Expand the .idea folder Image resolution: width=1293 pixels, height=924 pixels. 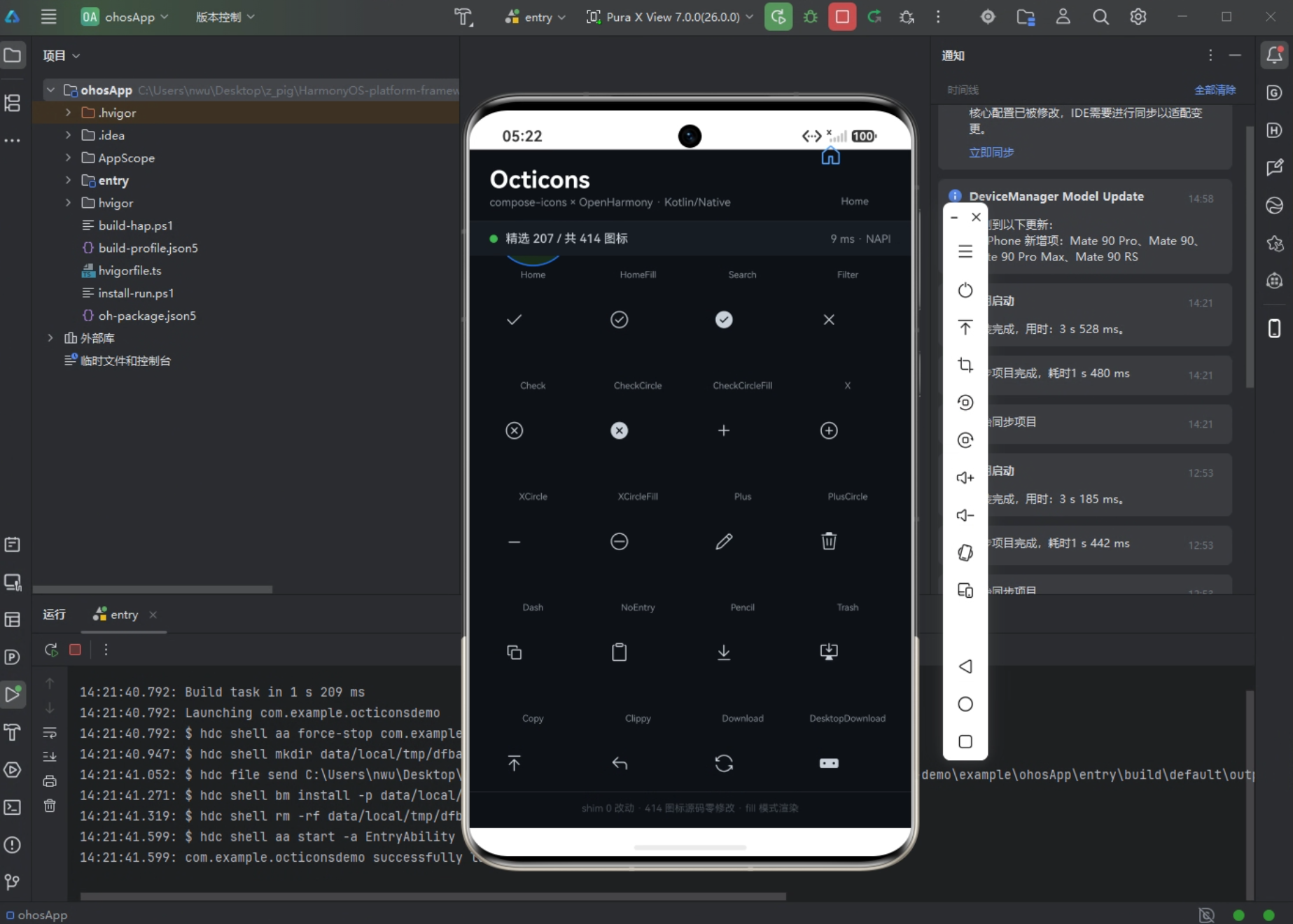pyautogui.click(x=68, y=135)
